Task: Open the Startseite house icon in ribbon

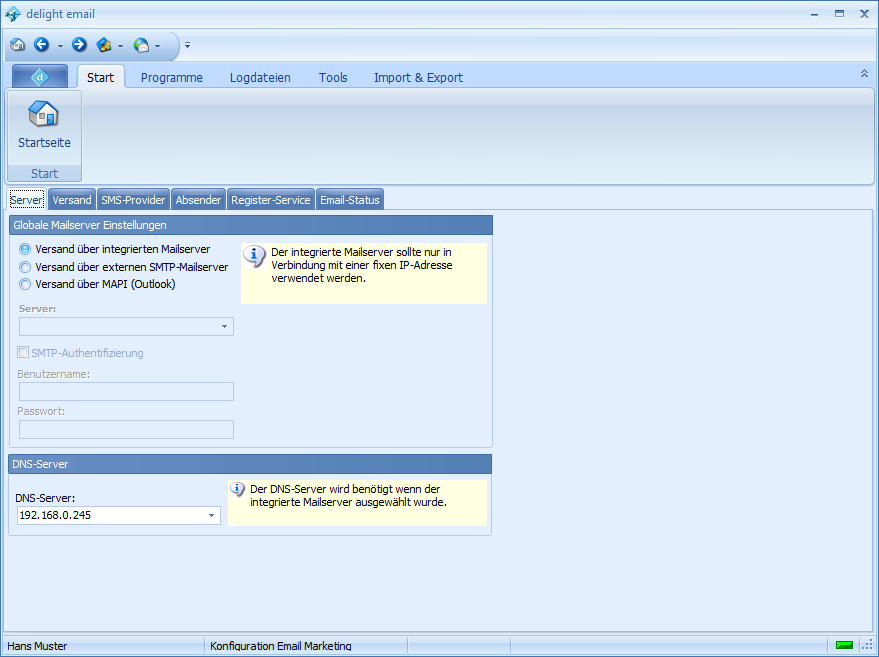Action: [x=44, y=115]
